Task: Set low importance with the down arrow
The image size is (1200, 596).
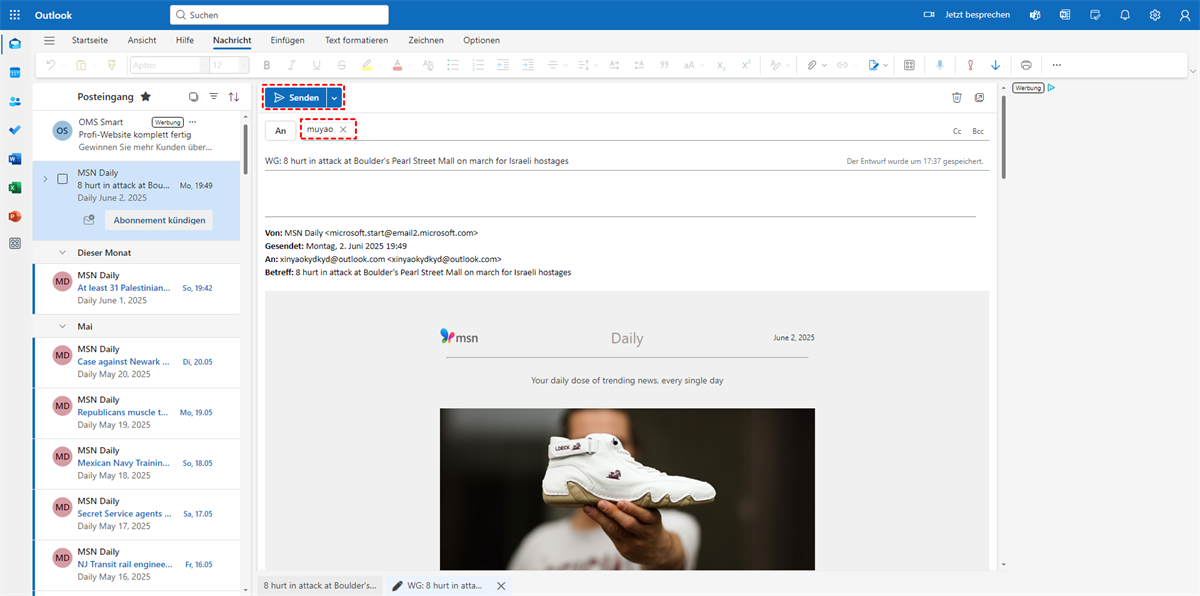Action: [995, 65]
